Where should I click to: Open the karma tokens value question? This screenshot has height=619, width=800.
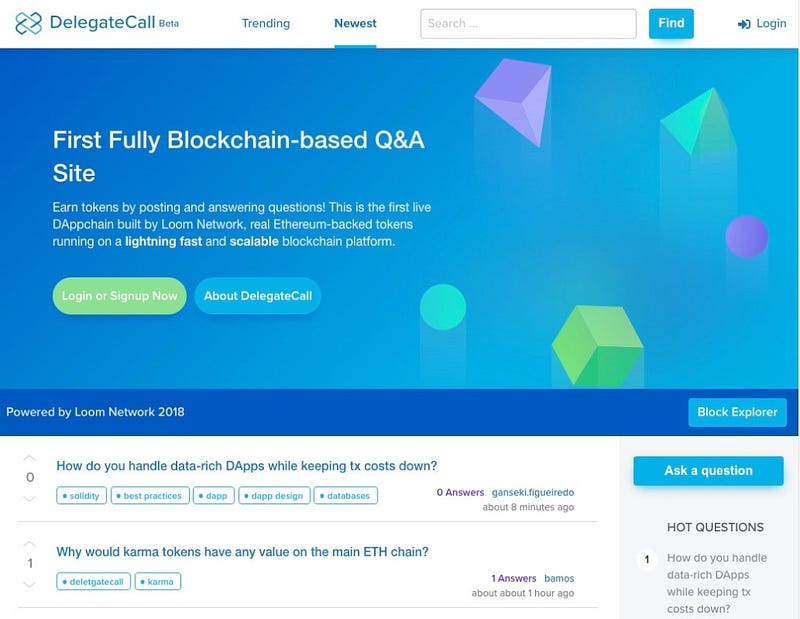click(242, 552)
